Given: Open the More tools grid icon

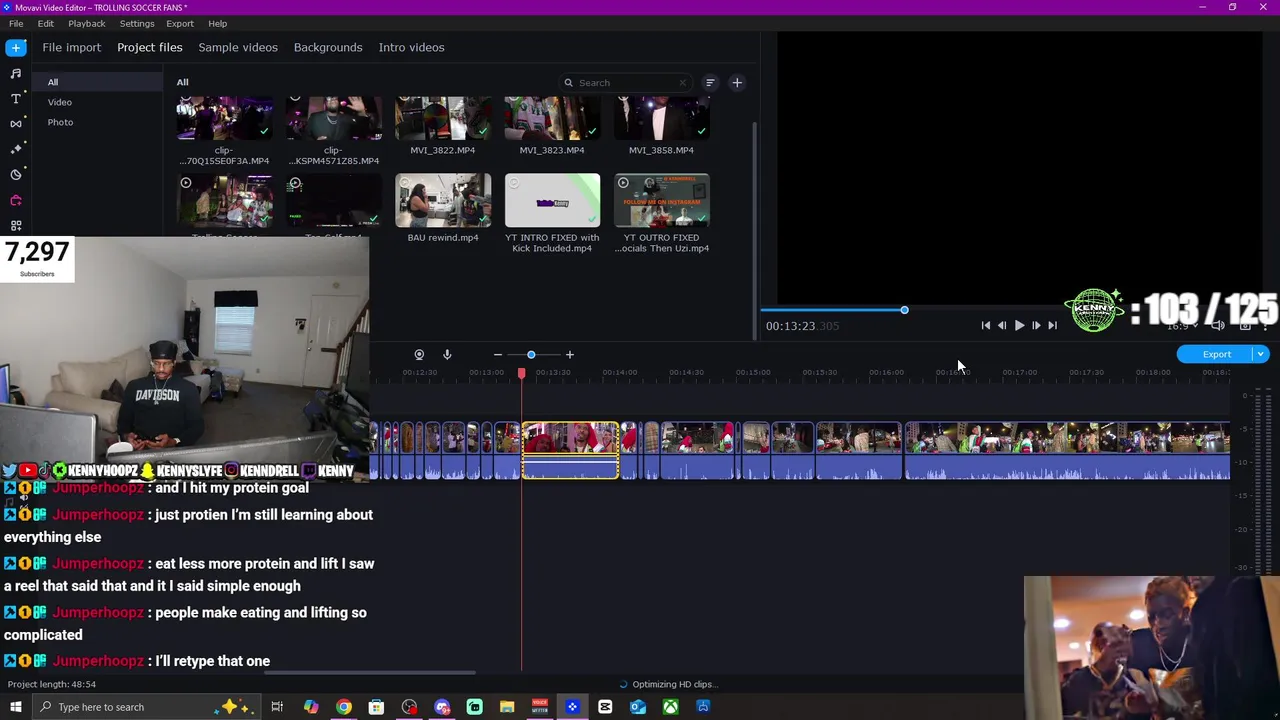Looking at the screenshot, I should pos(16,225).
